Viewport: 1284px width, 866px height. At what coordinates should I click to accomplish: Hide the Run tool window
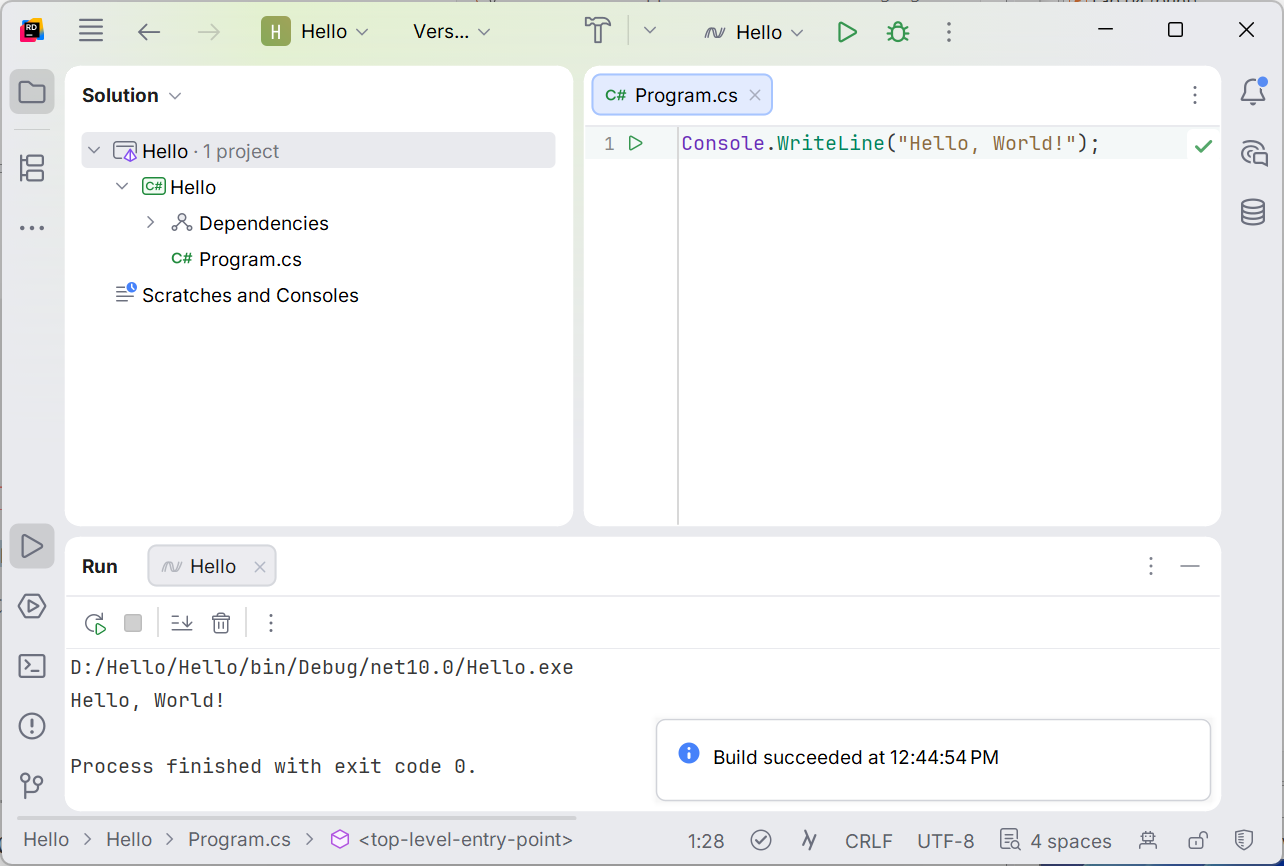1189,566
